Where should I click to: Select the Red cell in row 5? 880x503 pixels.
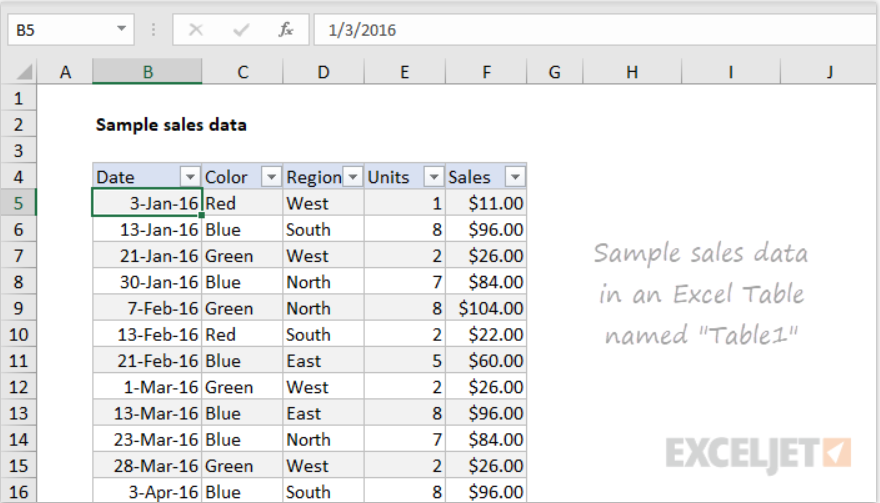242,203
